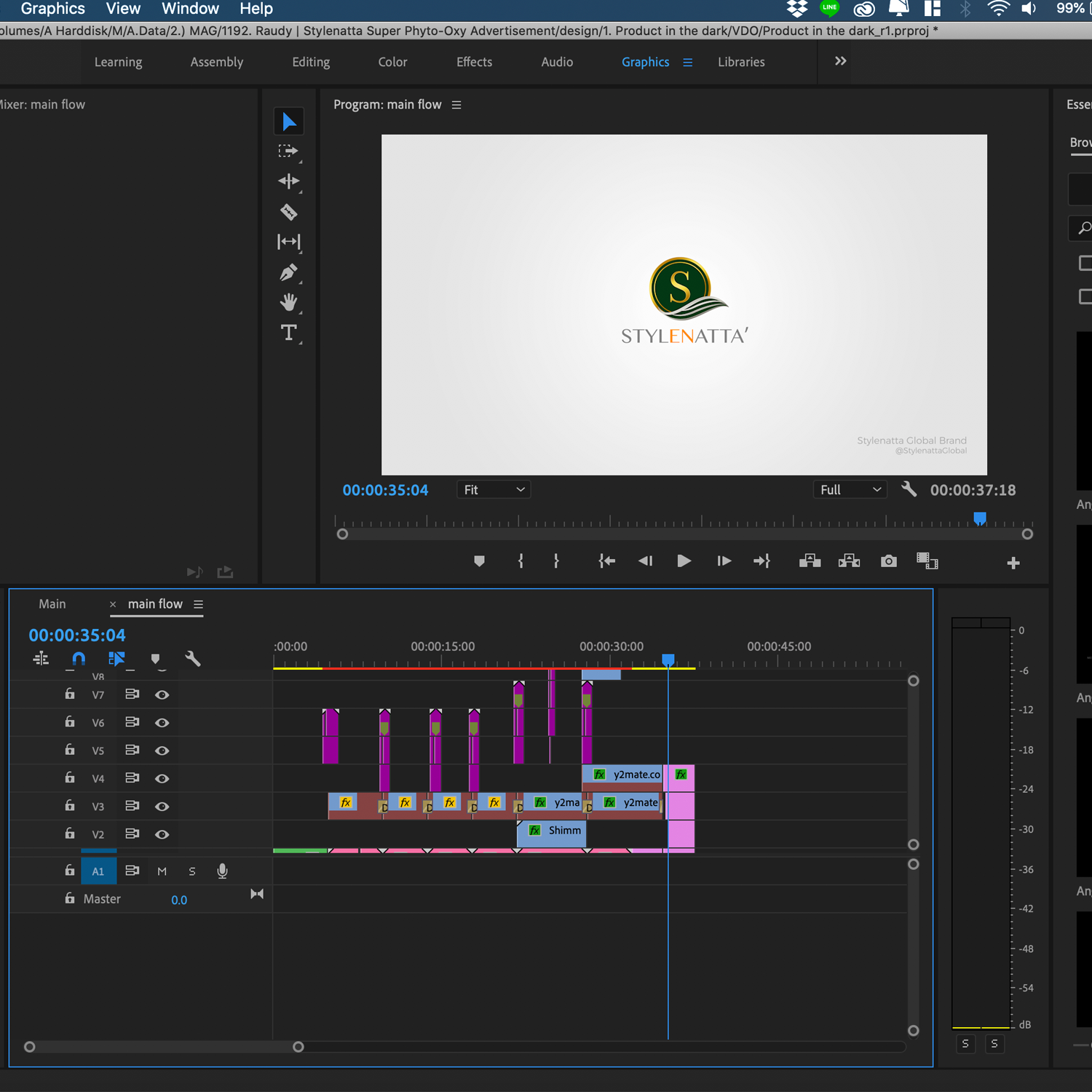The width and height of the screenshot is (1092, 1092).
Task: Hide track V4 with eye icon
Action: (x=162, y=778)
